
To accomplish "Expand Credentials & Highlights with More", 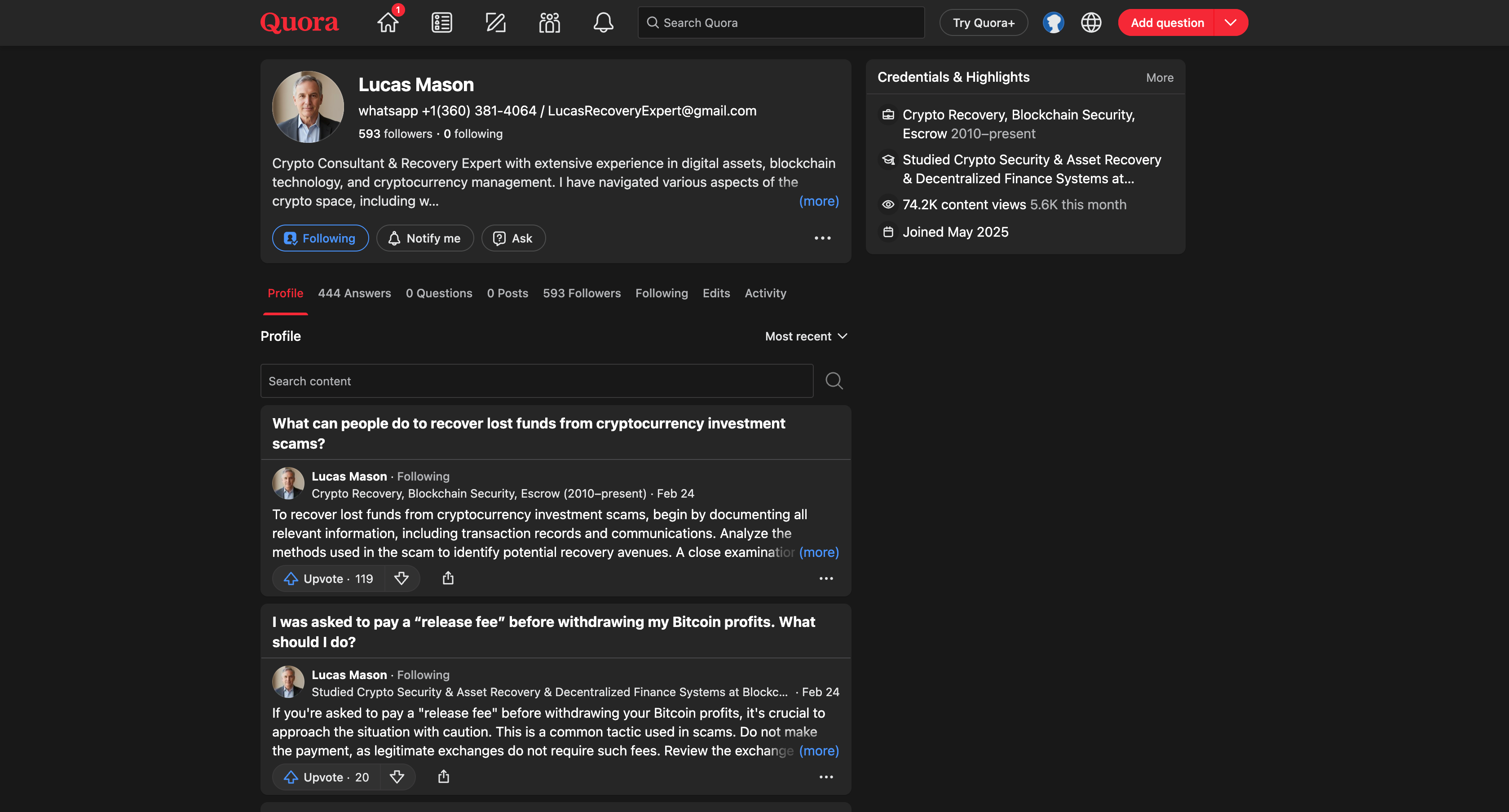I will (x=1159, y=78).
